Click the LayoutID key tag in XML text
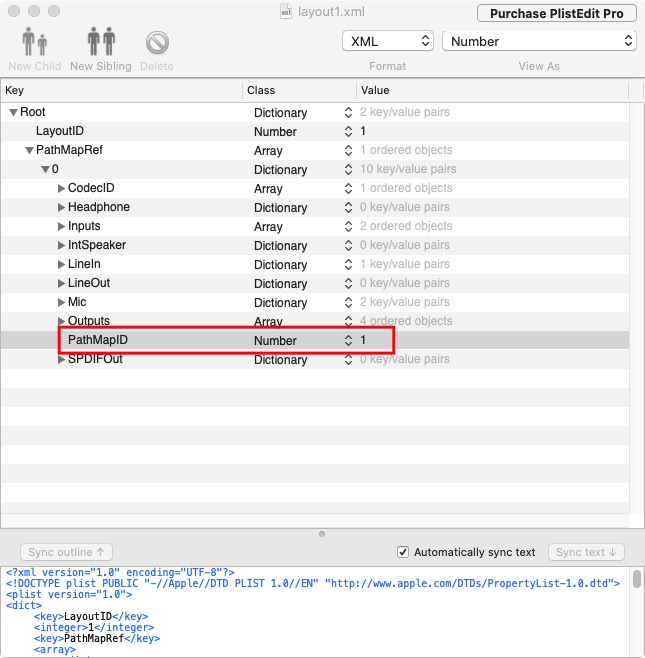Screen dimensions: 645x658 pyautogui.click(x=91, y=616)
